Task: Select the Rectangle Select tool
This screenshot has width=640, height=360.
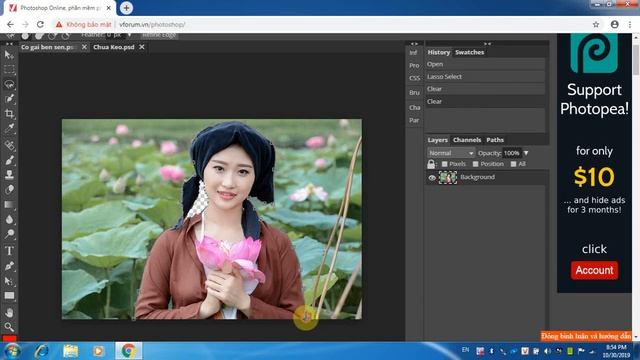Action: (x=9, y=69)
